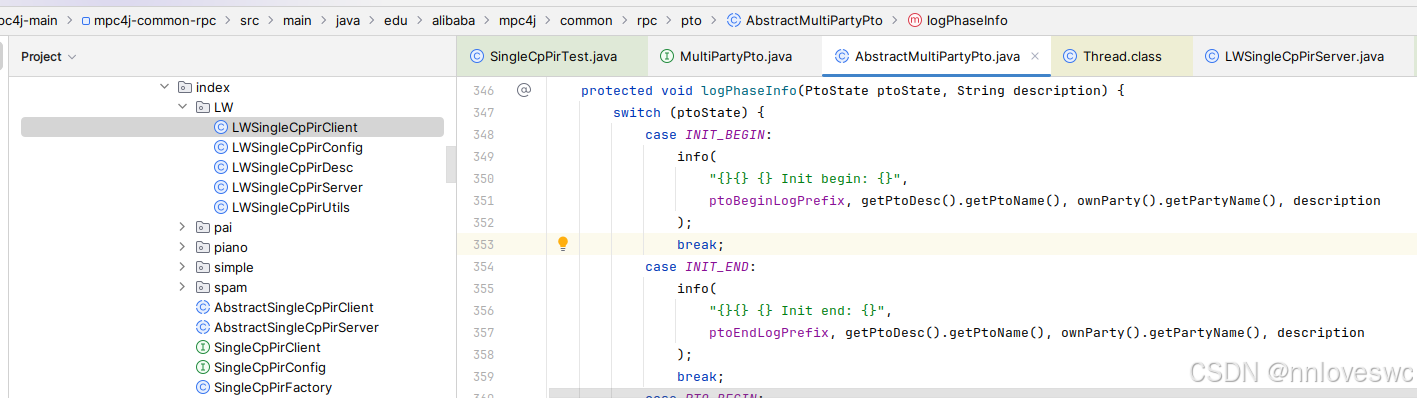Open LWSingleCpPirDesc class in tree

(292, 167)
